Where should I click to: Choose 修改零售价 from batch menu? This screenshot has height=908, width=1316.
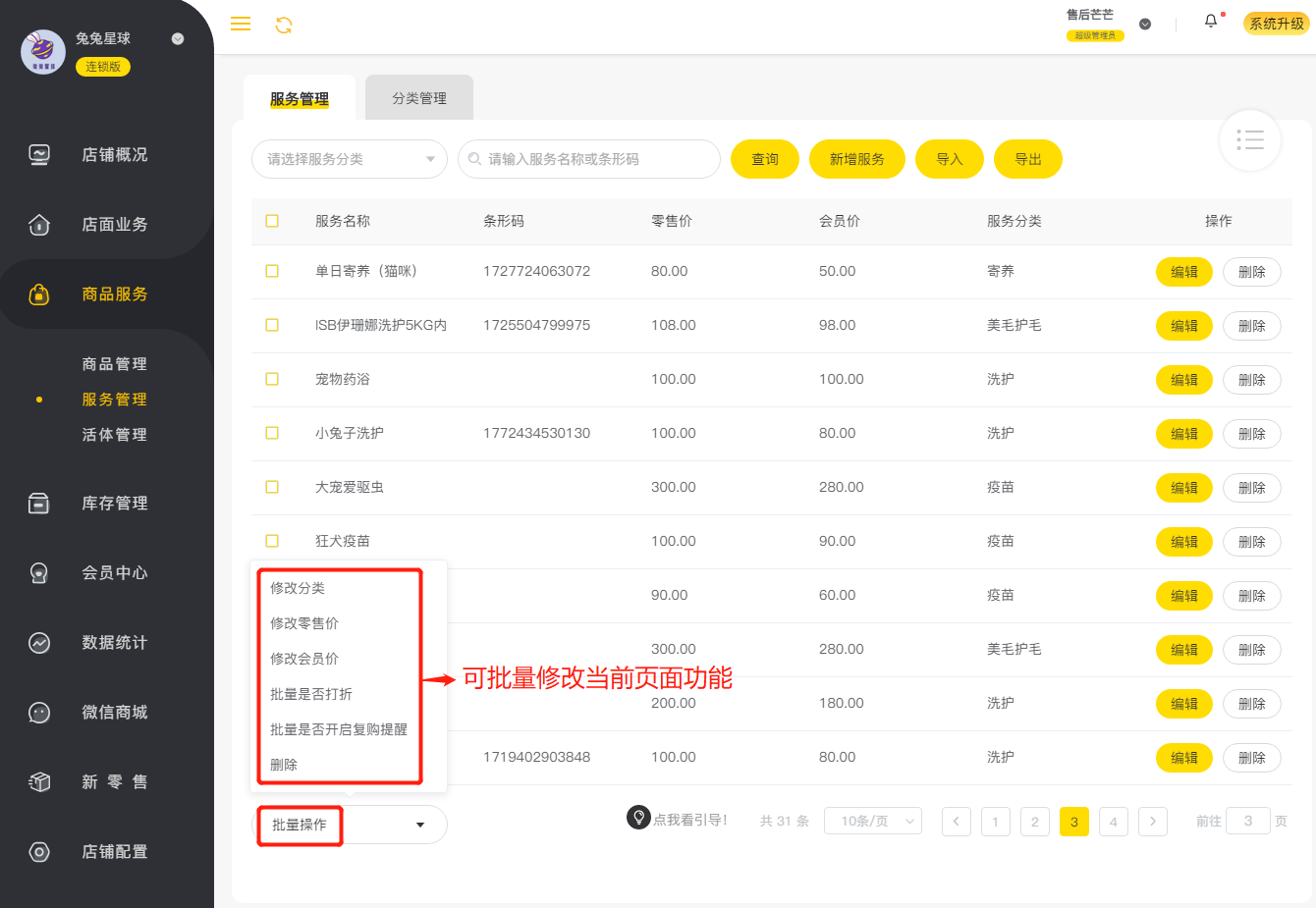[x=304, y=623]
